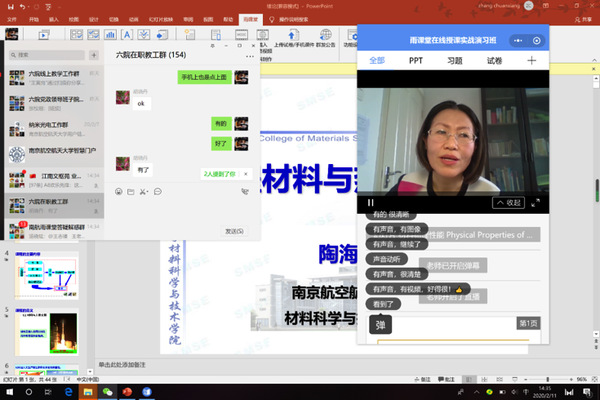Open the send file folder icon in chat
The image size is (600, 400).
pos(131,190)
